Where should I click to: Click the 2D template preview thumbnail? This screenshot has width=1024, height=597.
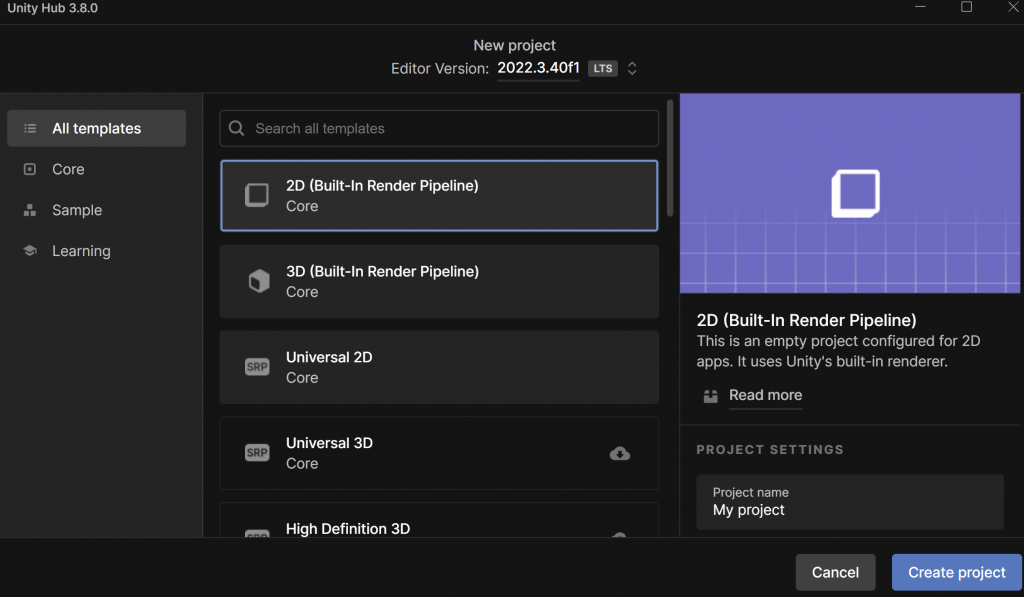pyautogui.click(x=850, y=193)
